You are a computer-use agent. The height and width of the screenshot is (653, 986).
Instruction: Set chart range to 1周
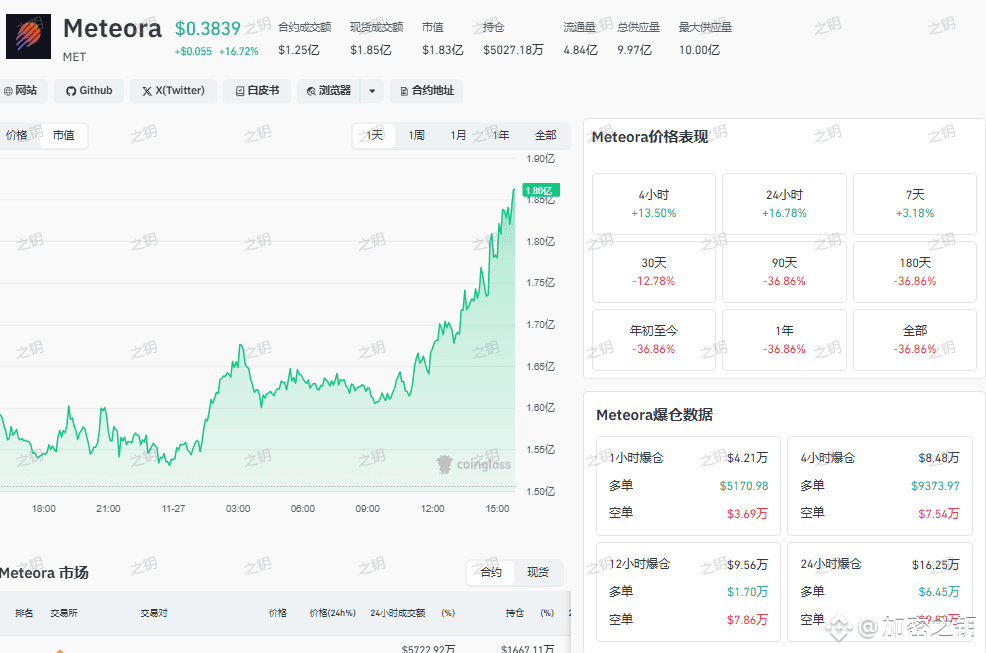(416, 135)
